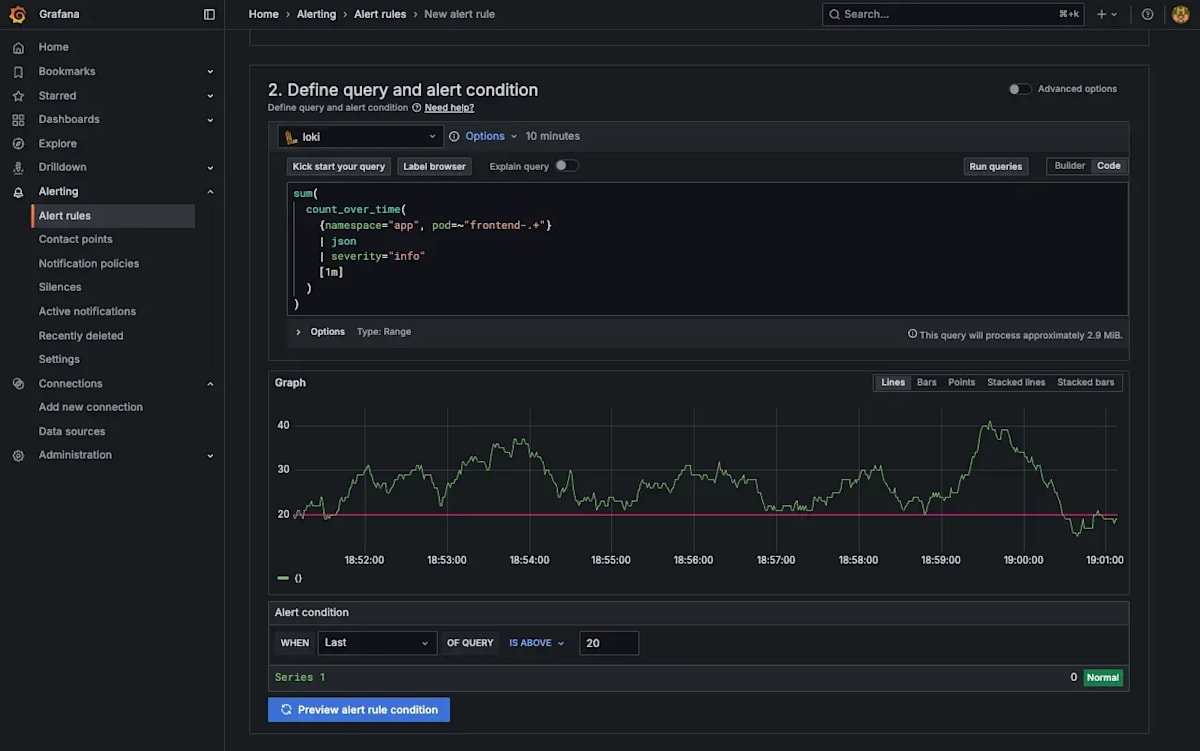This screenshot has height=751, width=1200.
Task: Expand the query Options section
Action: 320,331
